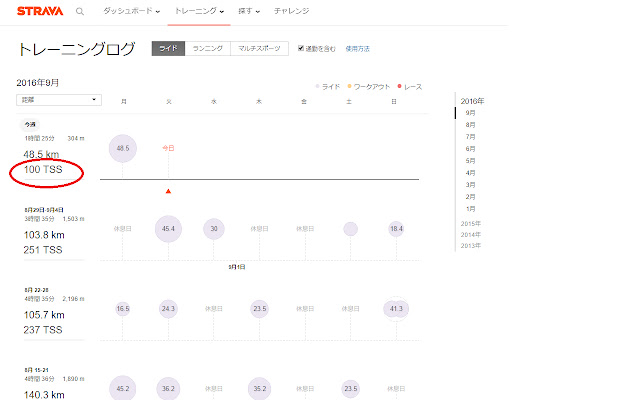Image resolution: width=640 pixels, height=400 pixels.
Task: Click the 100 TSS weekly total
Action: [43, 169]
